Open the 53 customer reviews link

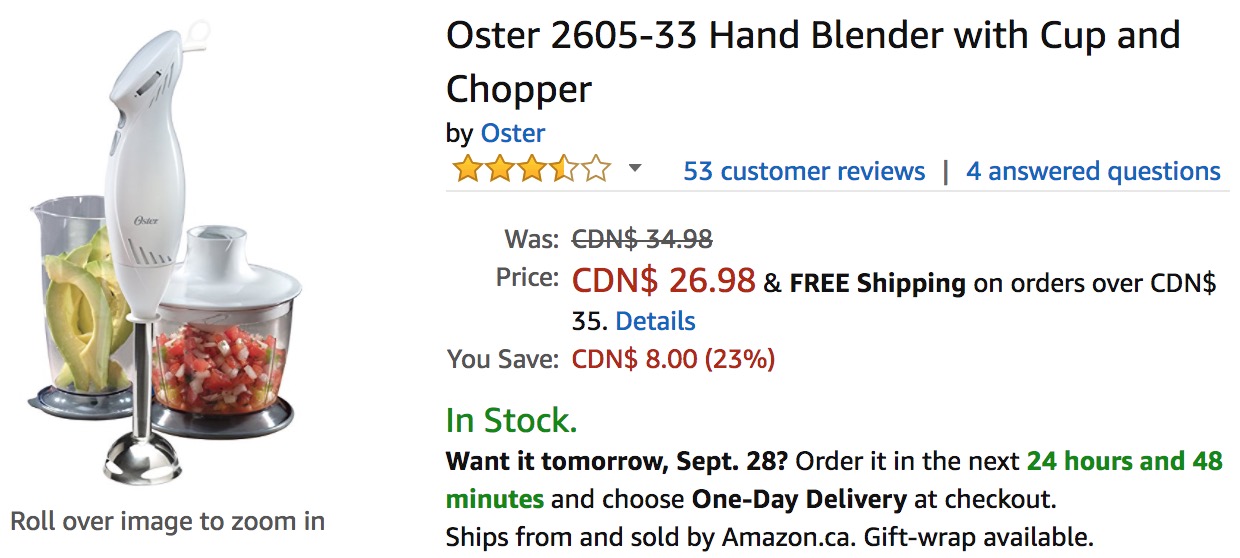tap(804, 171)
